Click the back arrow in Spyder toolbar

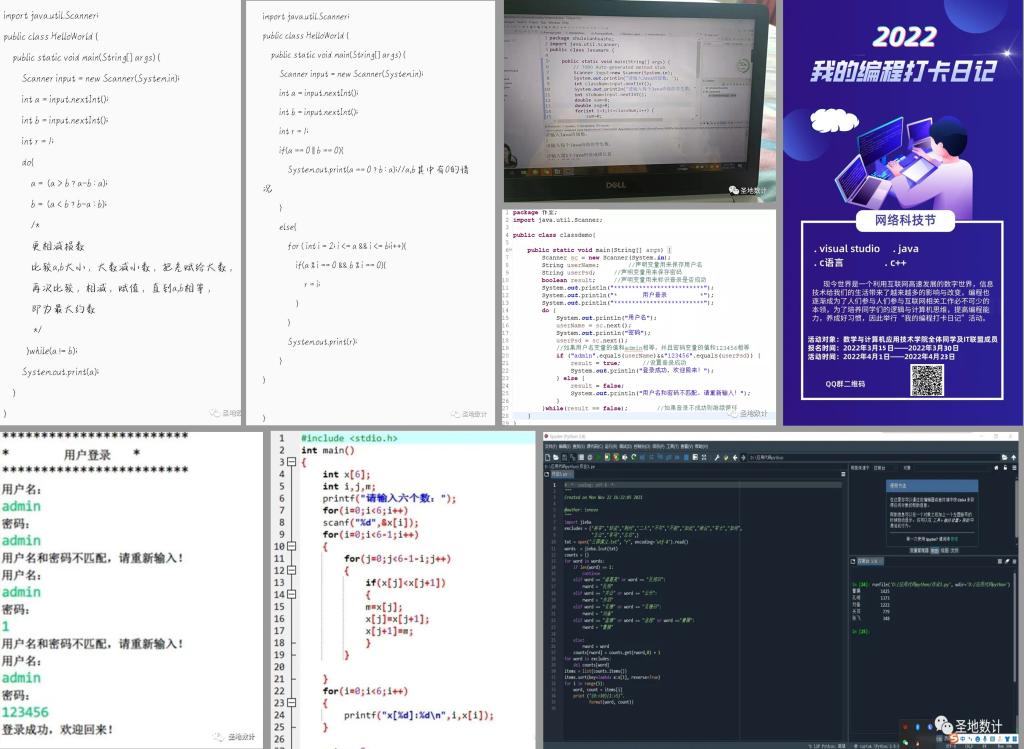[735, 458]
